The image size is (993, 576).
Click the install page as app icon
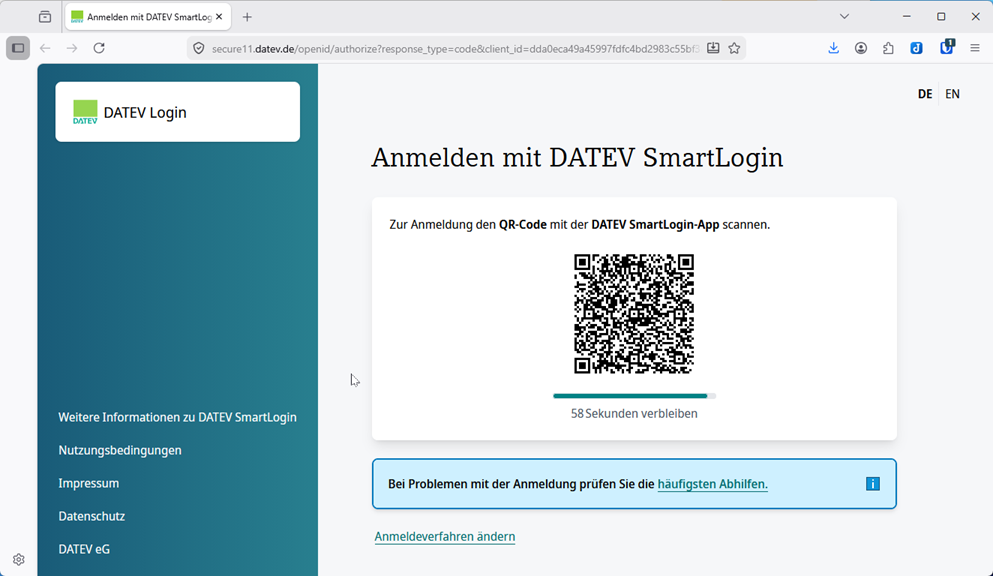[x=713, y=48]
